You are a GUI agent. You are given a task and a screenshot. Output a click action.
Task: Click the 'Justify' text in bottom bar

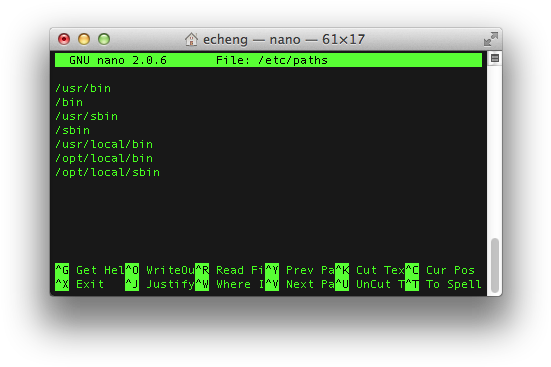click(170, 284)
